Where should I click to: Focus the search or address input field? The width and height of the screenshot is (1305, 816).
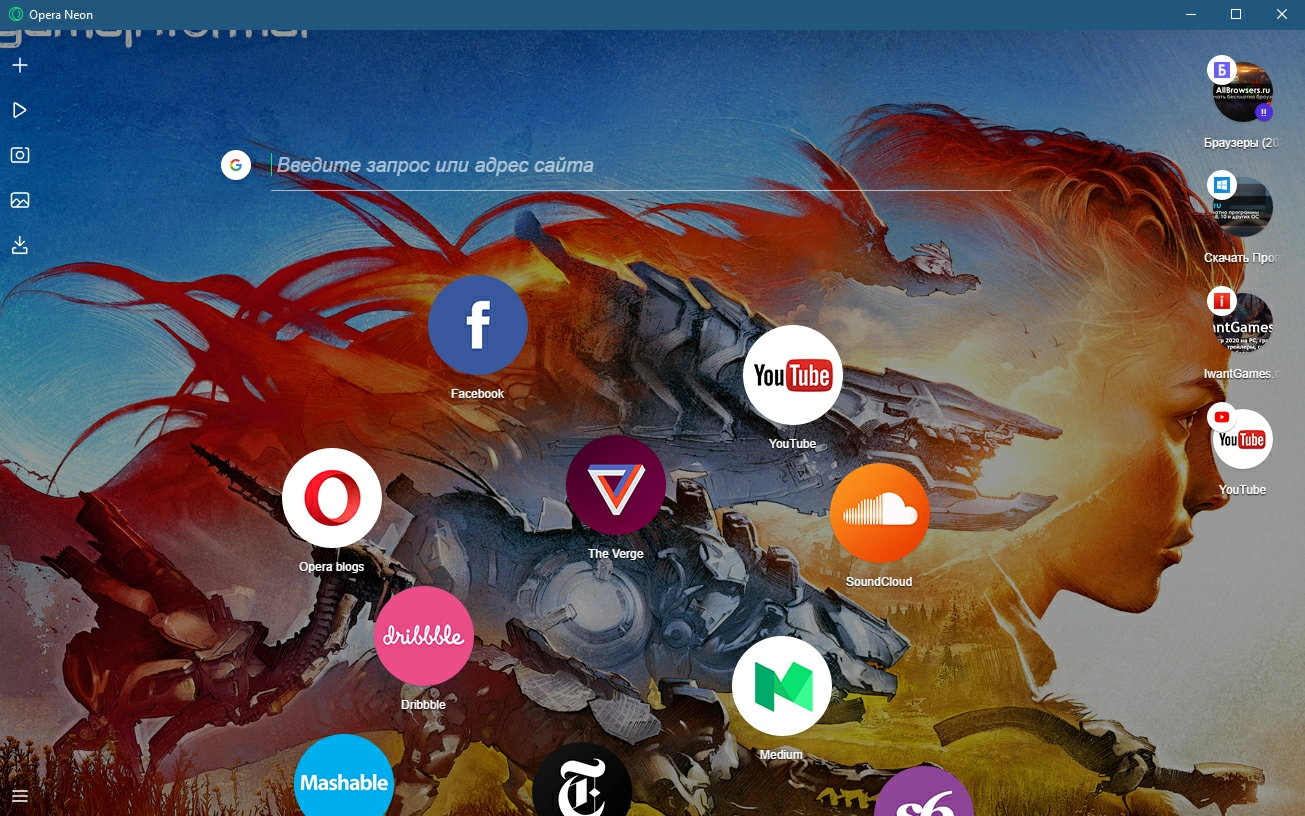(640, 165)
